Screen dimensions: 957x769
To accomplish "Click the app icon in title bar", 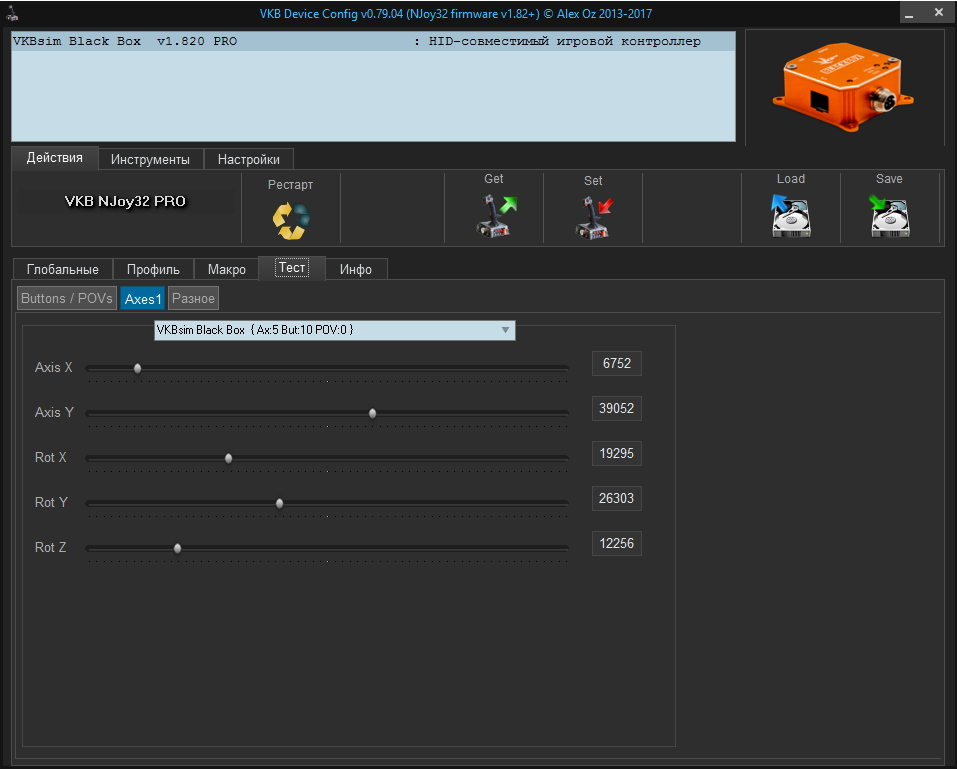I will click(x=12, y=13).
